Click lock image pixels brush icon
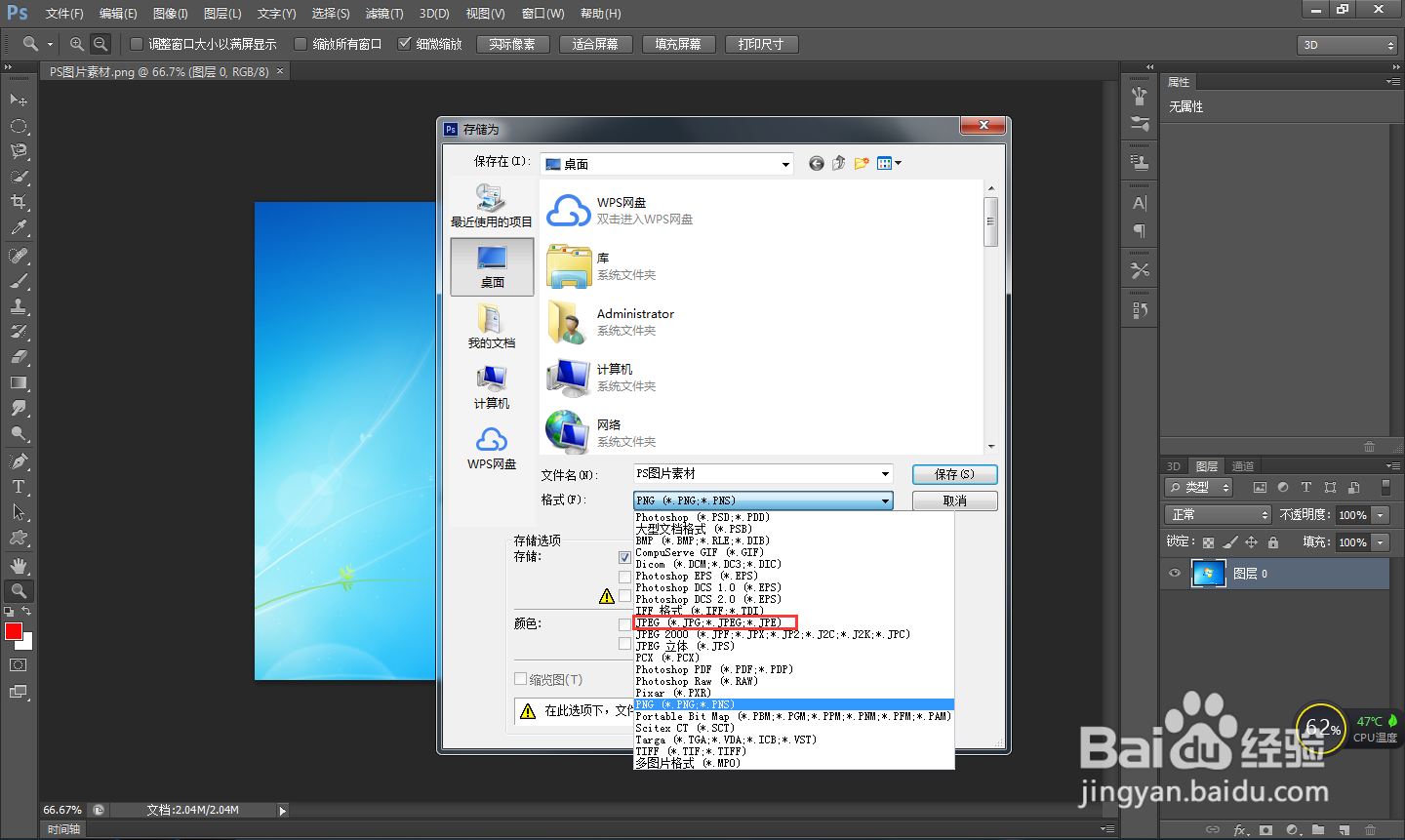Image resolution: width=1405 pixels, height=840 pixels. point(1230,542)
